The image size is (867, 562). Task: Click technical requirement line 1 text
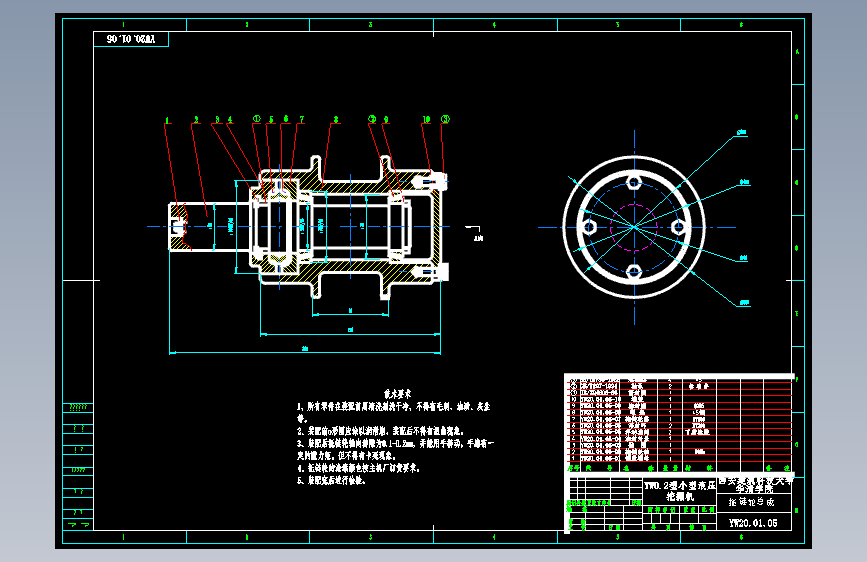click(394, 412)
